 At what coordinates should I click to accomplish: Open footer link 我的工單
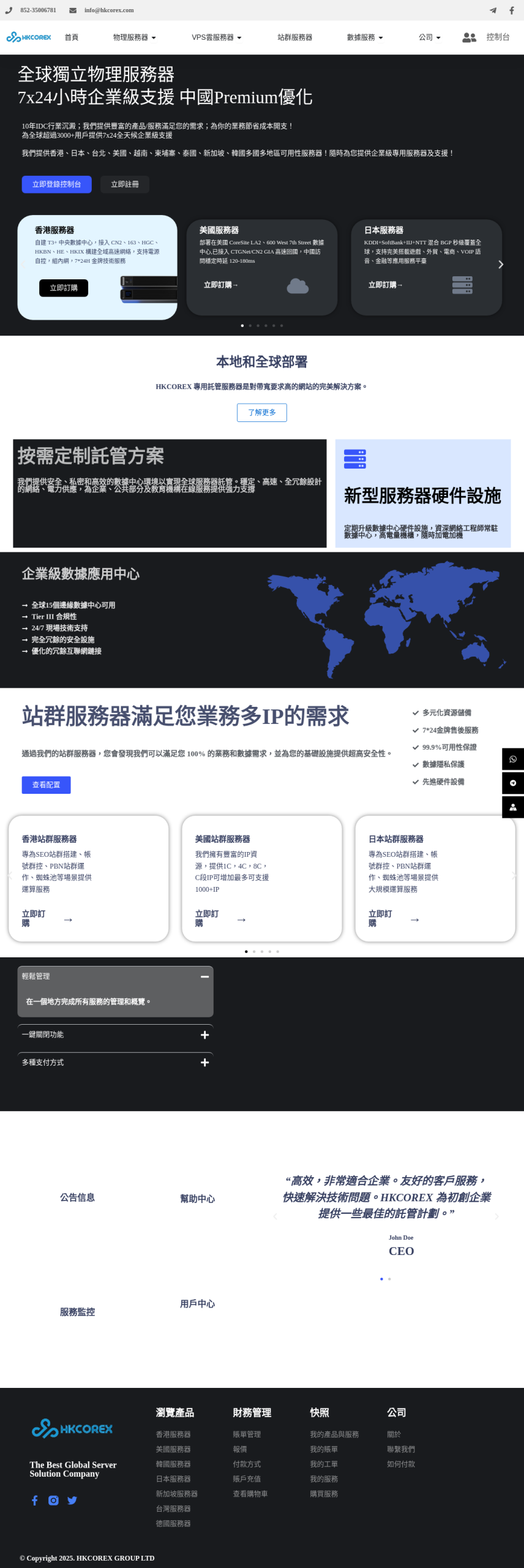point(324,1464)
